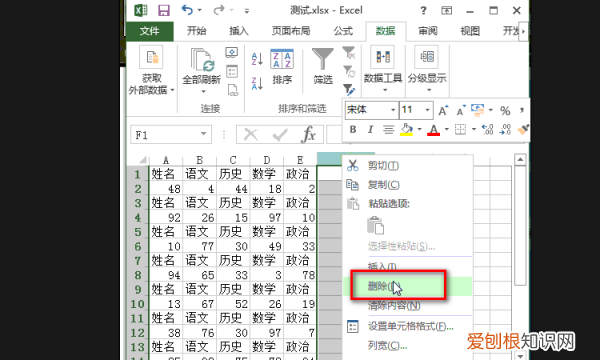Confirm formula entry with checkmark
The width and height of the screenshot is (600, 360).
(280, 135)
